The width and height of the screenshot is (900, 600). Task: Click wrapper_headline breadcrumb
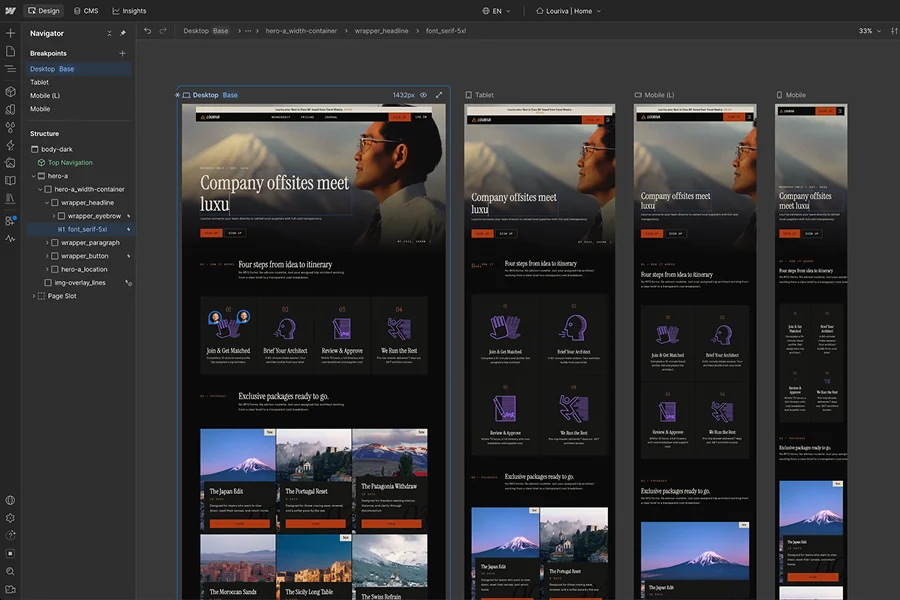[x=381, y=31]
